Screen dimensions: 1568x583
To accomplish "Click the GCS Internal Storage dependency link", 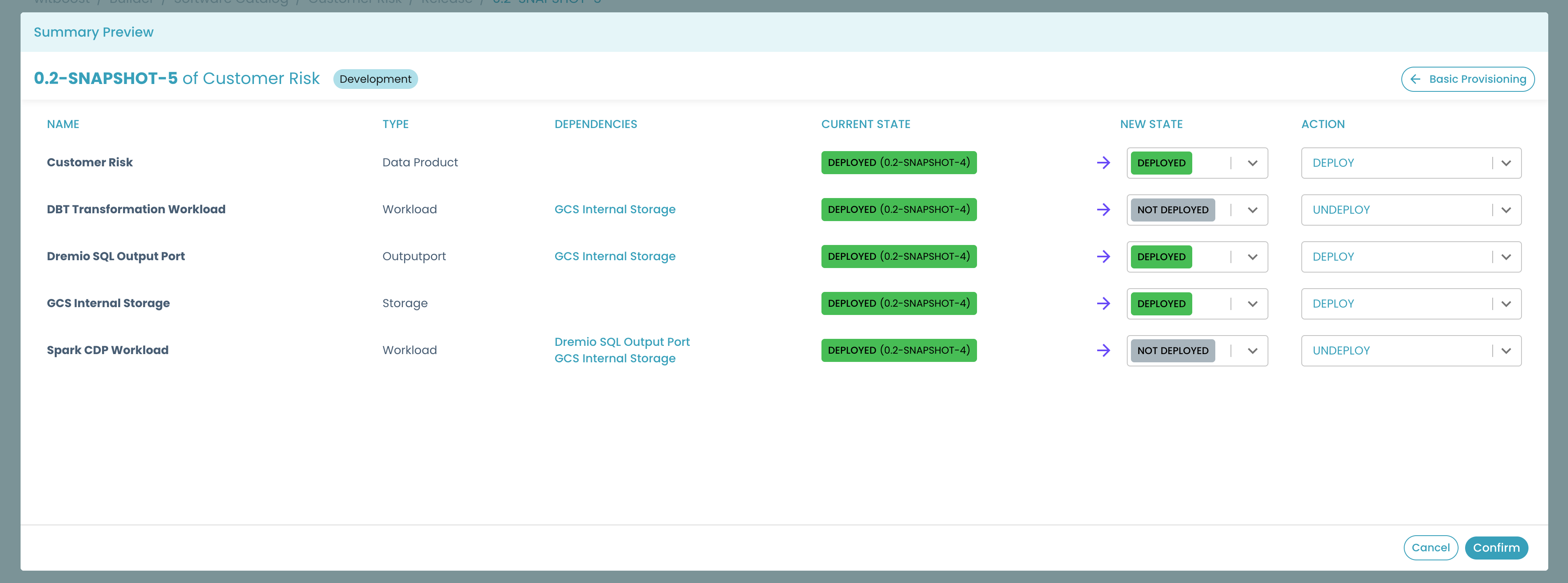I will [615, 209].
